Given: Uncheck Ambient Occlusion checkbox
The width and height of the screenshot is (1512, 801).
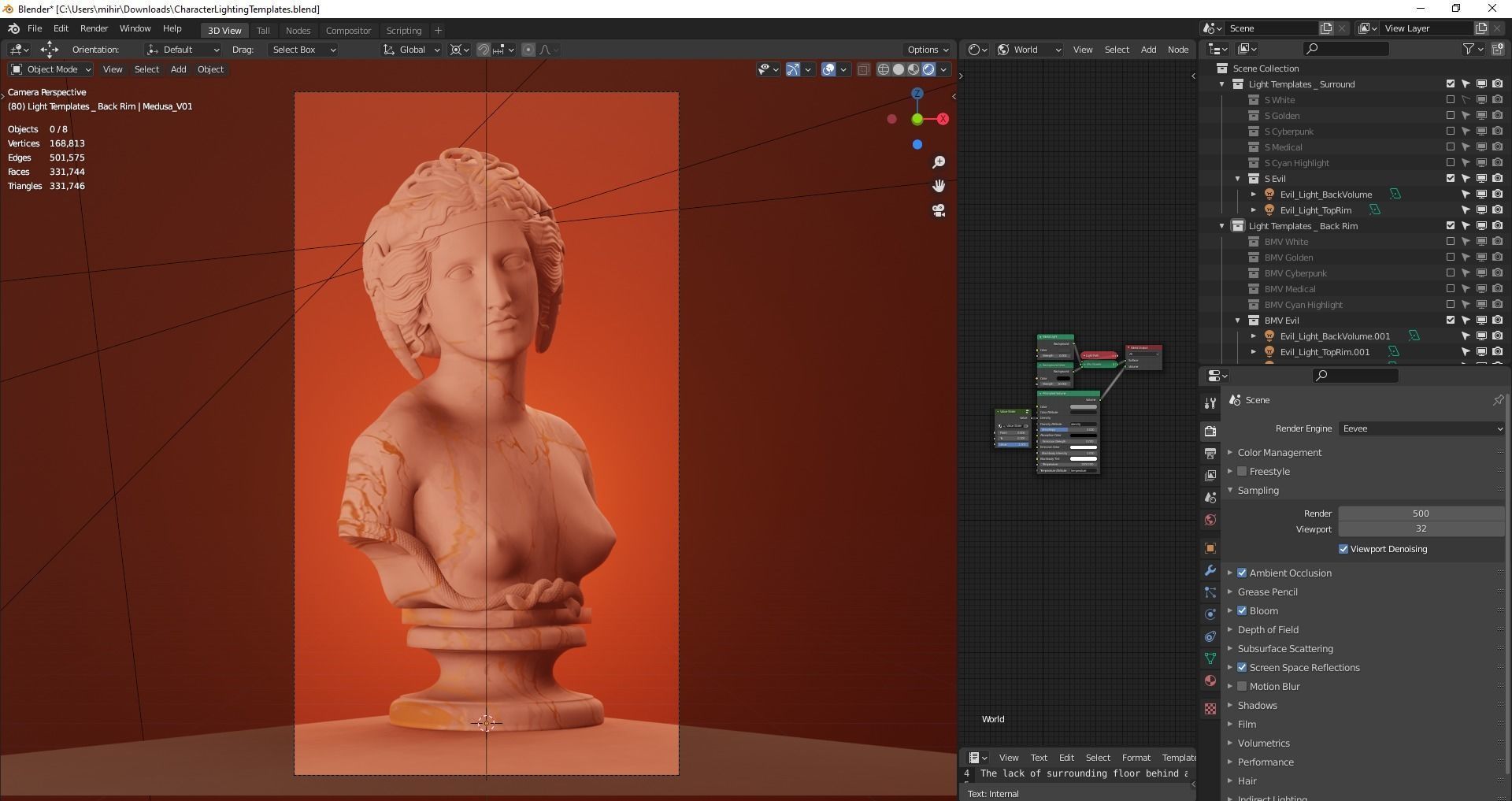Looking at the screenshot, I should point(1242,573).
